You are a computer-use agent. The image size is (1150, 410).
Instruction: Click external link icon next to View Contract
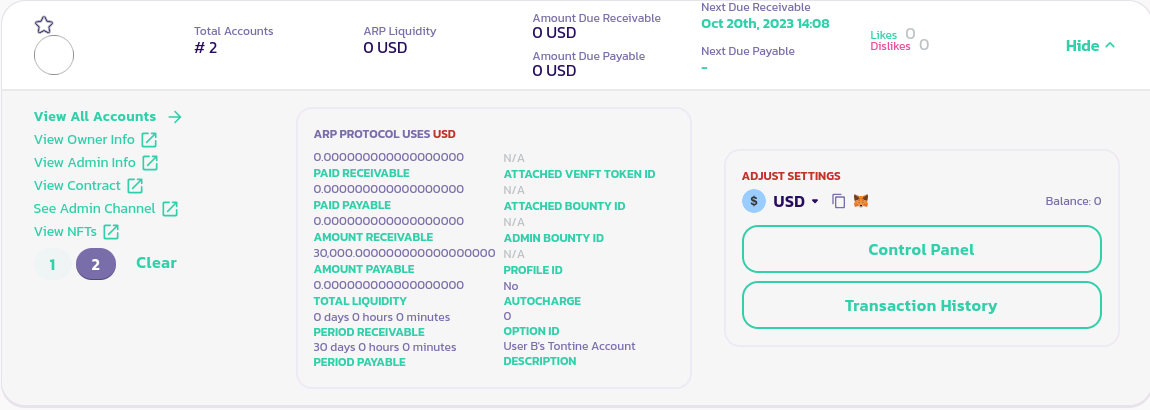coord(135,185)
